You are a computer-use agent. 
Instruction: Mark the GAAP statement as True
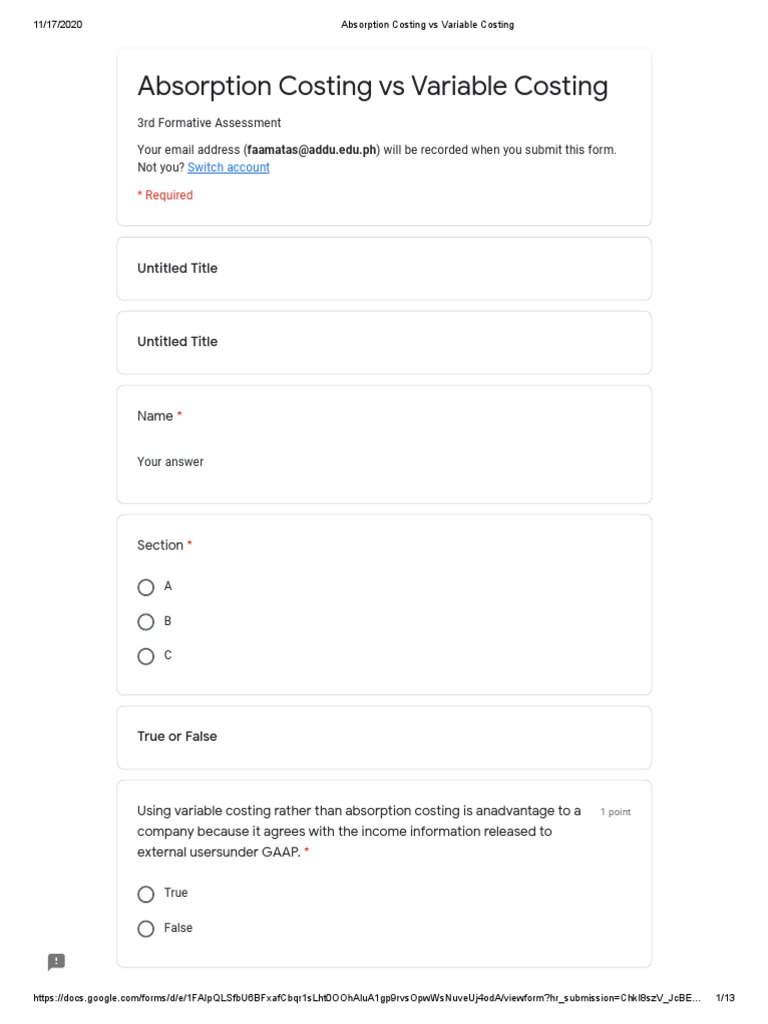(x=146, y=894)
